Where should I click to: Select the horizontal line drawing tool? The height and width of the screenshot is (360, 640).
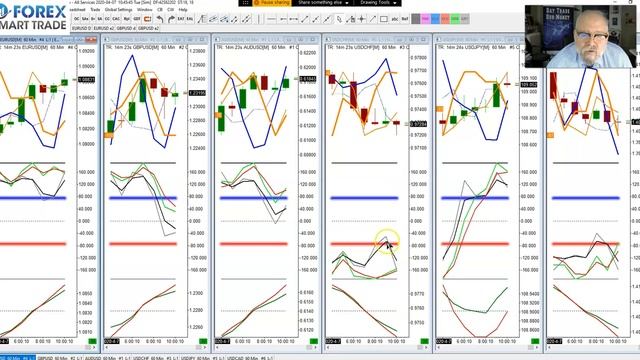point(271,19)
